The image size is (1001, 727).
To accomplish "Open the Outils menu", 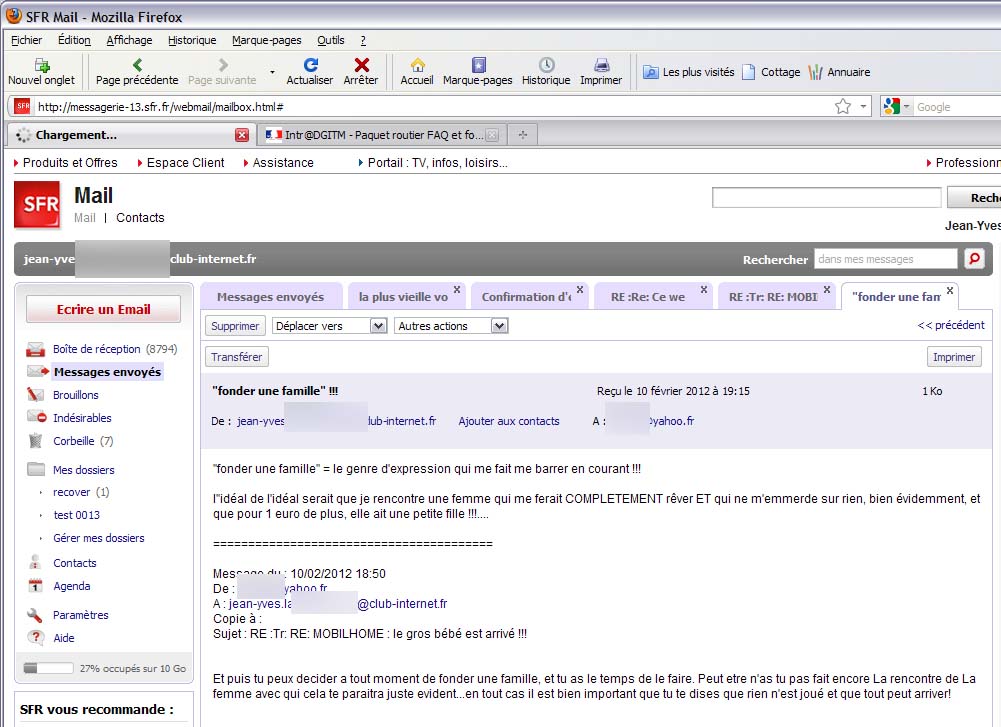I will pos(331,40).
